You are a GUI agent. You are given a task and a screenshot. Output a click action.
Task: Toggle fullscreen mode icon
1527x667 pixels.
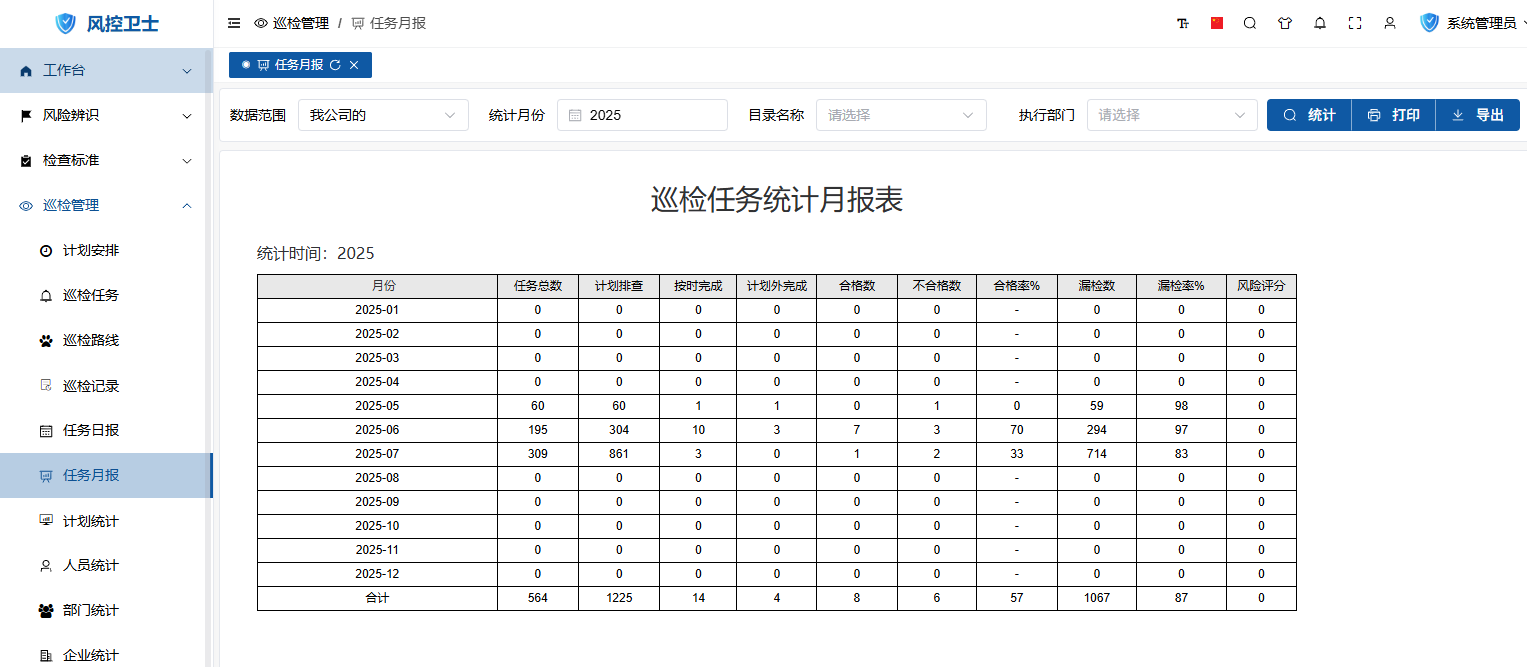tap(1355, 23)
